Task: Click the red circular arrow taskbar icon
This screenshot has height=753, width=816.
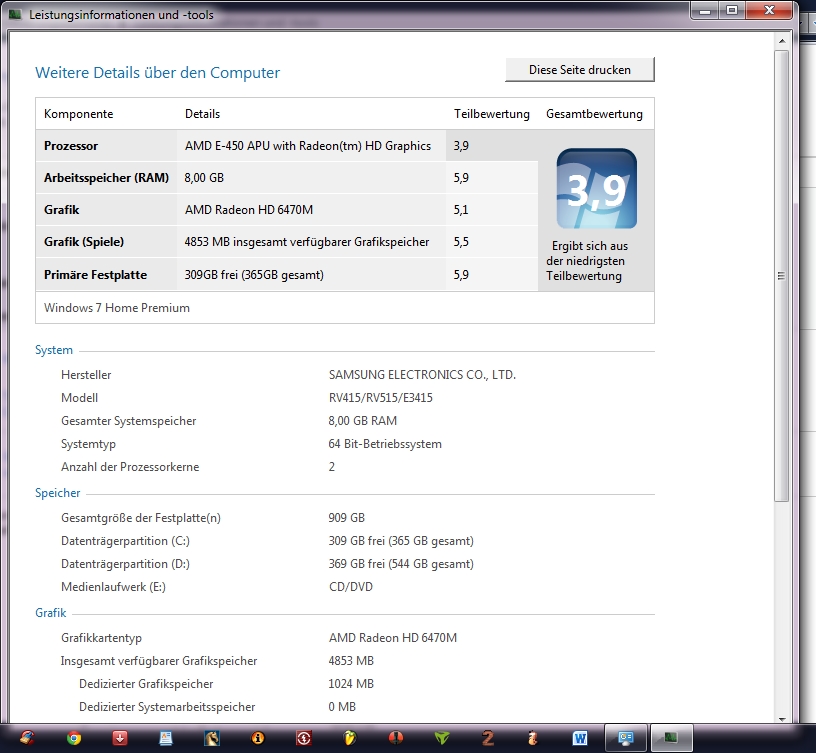Action: click(303, 738)
